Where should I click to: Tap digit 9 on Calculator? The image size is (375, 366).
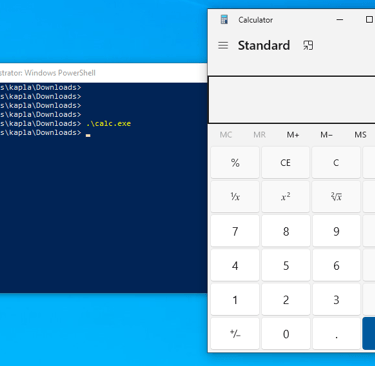[x=336, y=231]
